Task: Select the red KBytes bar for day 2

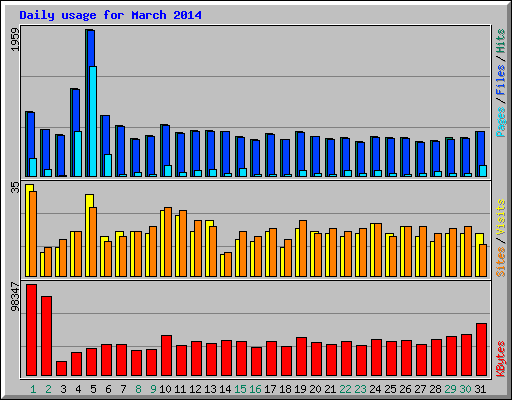Action: click(x=47, y=336)
